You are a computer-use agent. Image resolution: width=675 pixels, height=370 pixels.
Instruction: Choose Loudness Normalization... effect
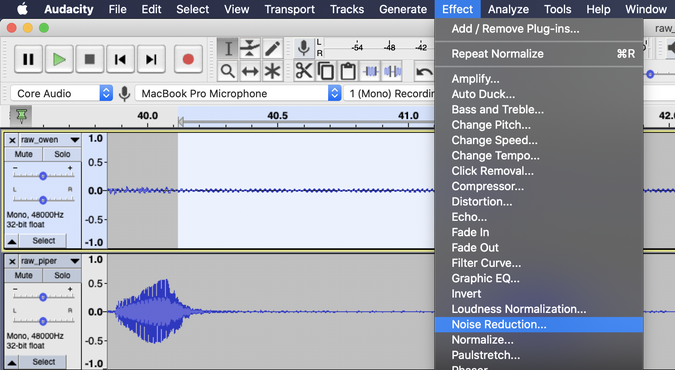[539, 309]
